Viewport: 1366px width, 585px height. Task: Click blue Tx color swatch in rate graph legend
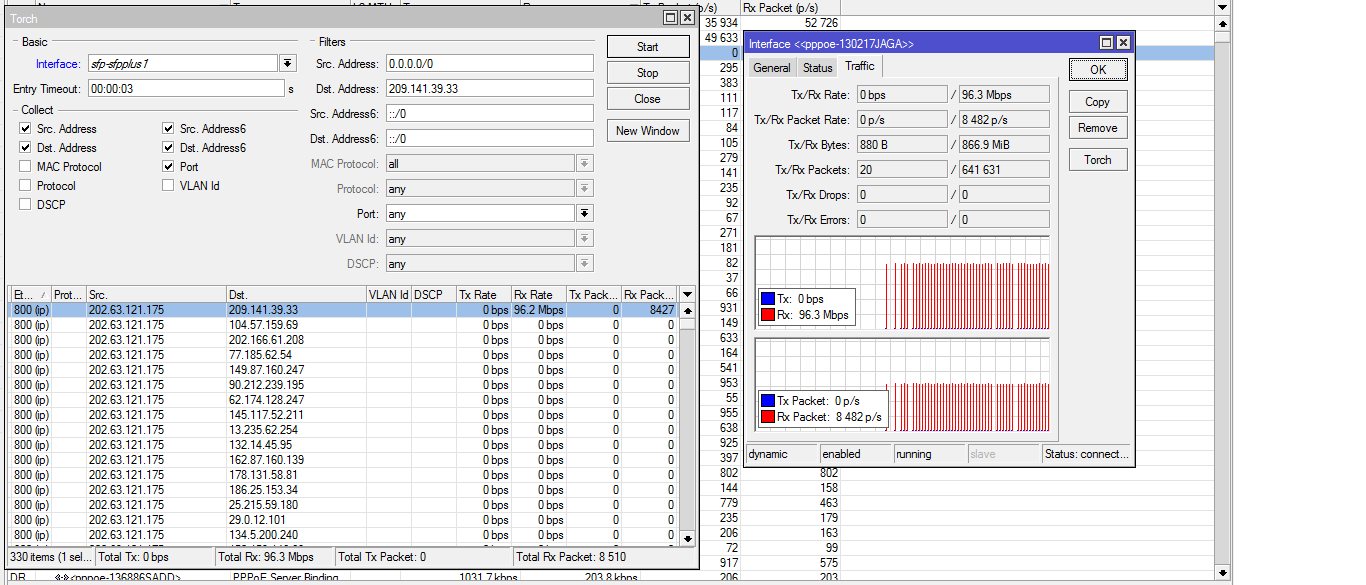[767, 299]
